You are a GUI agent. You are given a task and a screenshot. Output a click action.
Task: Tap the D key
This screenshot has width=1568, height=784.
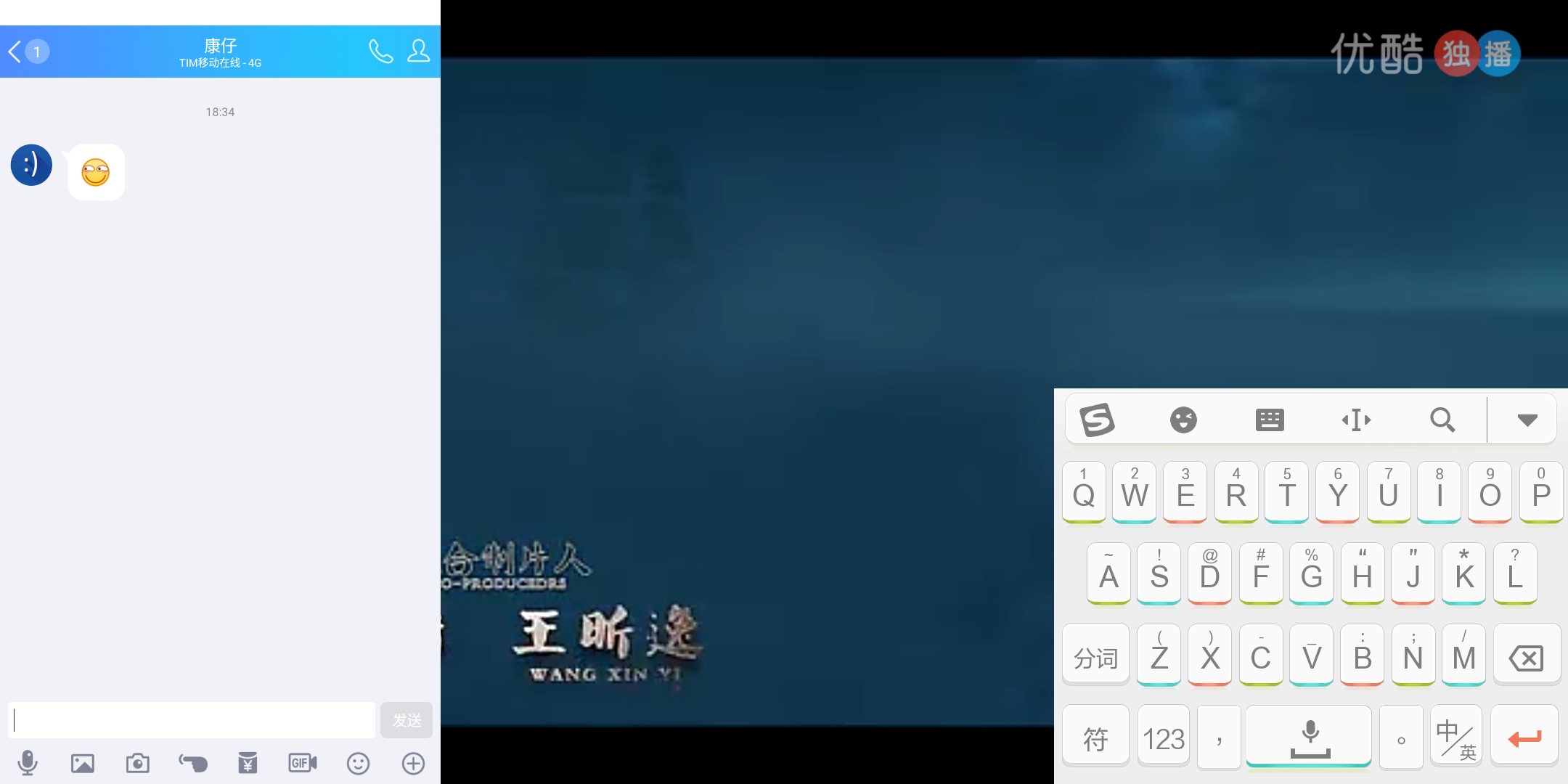click(1210, 573)
